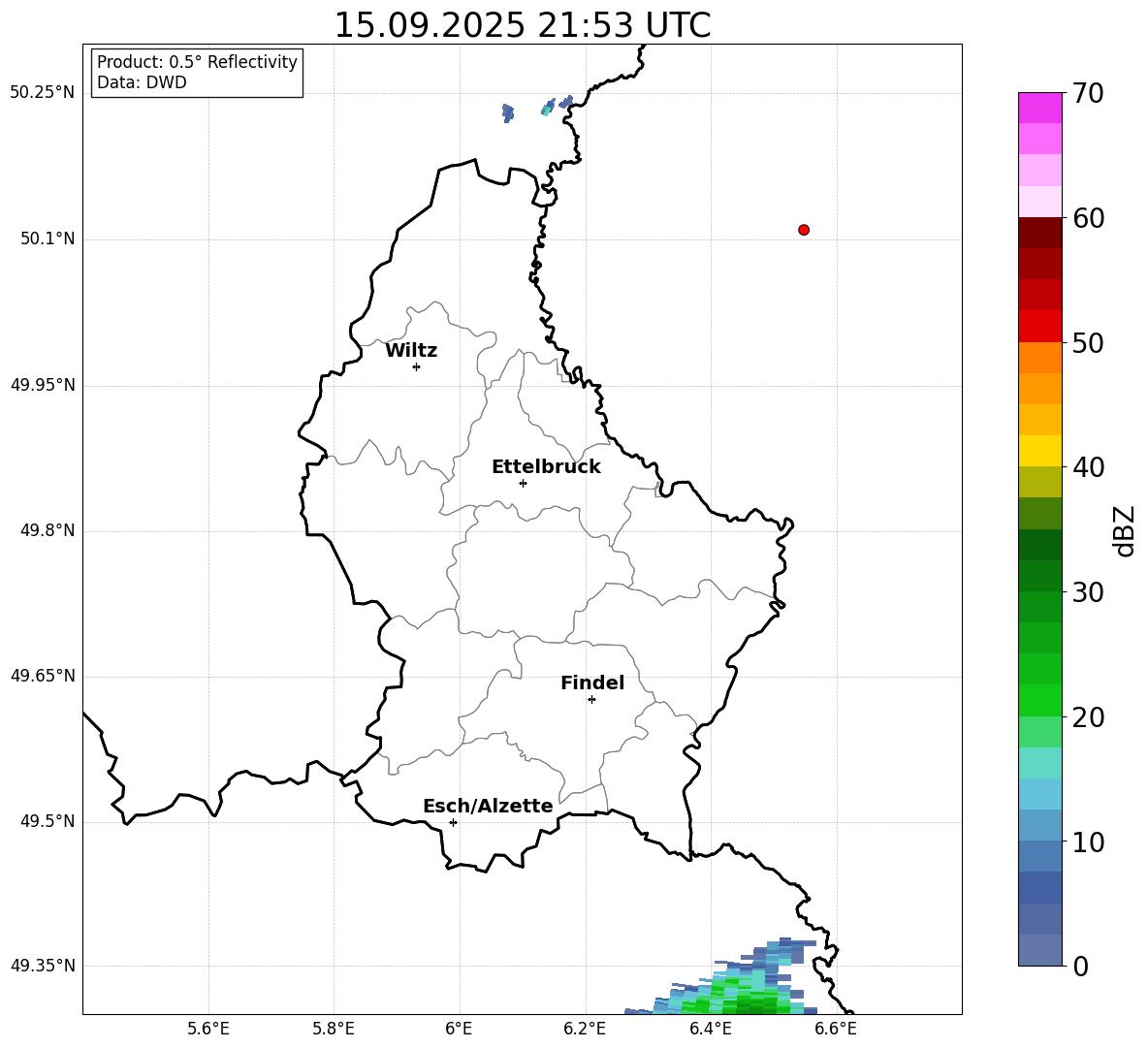Click the yellow colorbar segment at 40

pos(1040,451)
